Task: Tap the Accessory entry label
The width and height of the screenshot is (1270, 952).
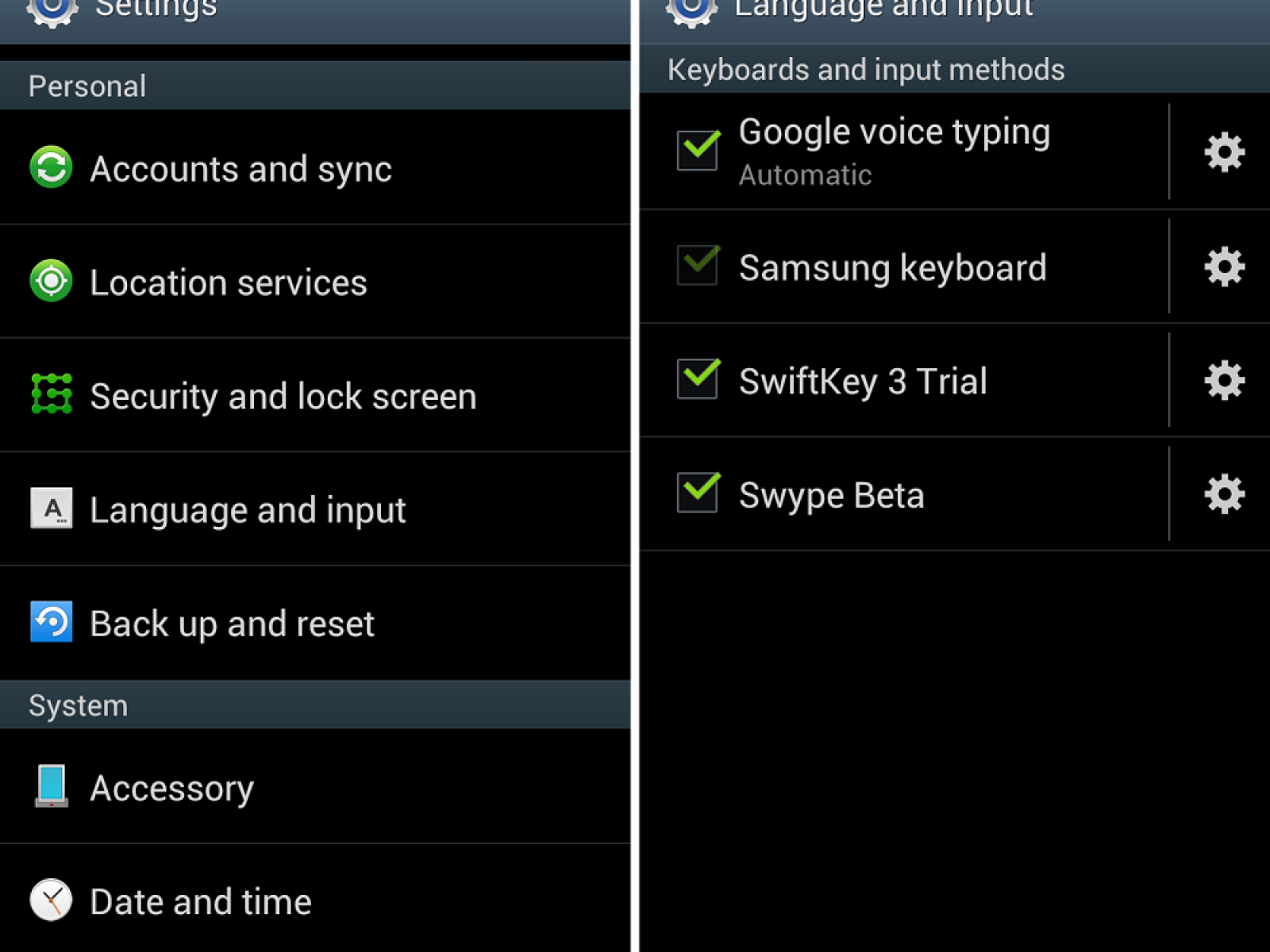Action: (x=171, y=788)
